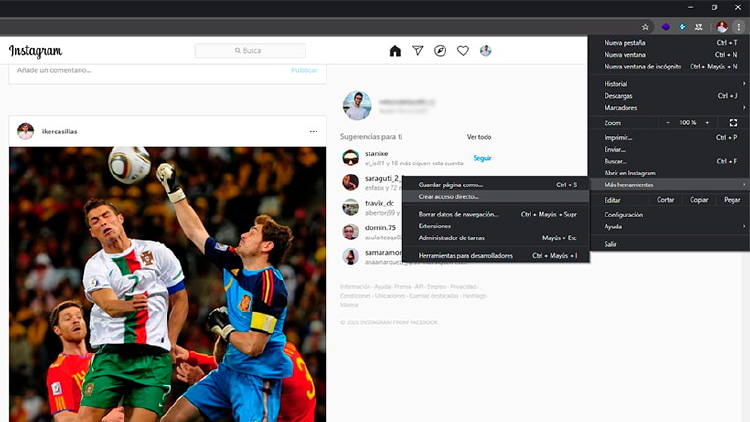The height and width of the screenshot is (422, 750).
Task: Open Extensiones from submenu
Action: pyautogui.click(x=496, y=226)
